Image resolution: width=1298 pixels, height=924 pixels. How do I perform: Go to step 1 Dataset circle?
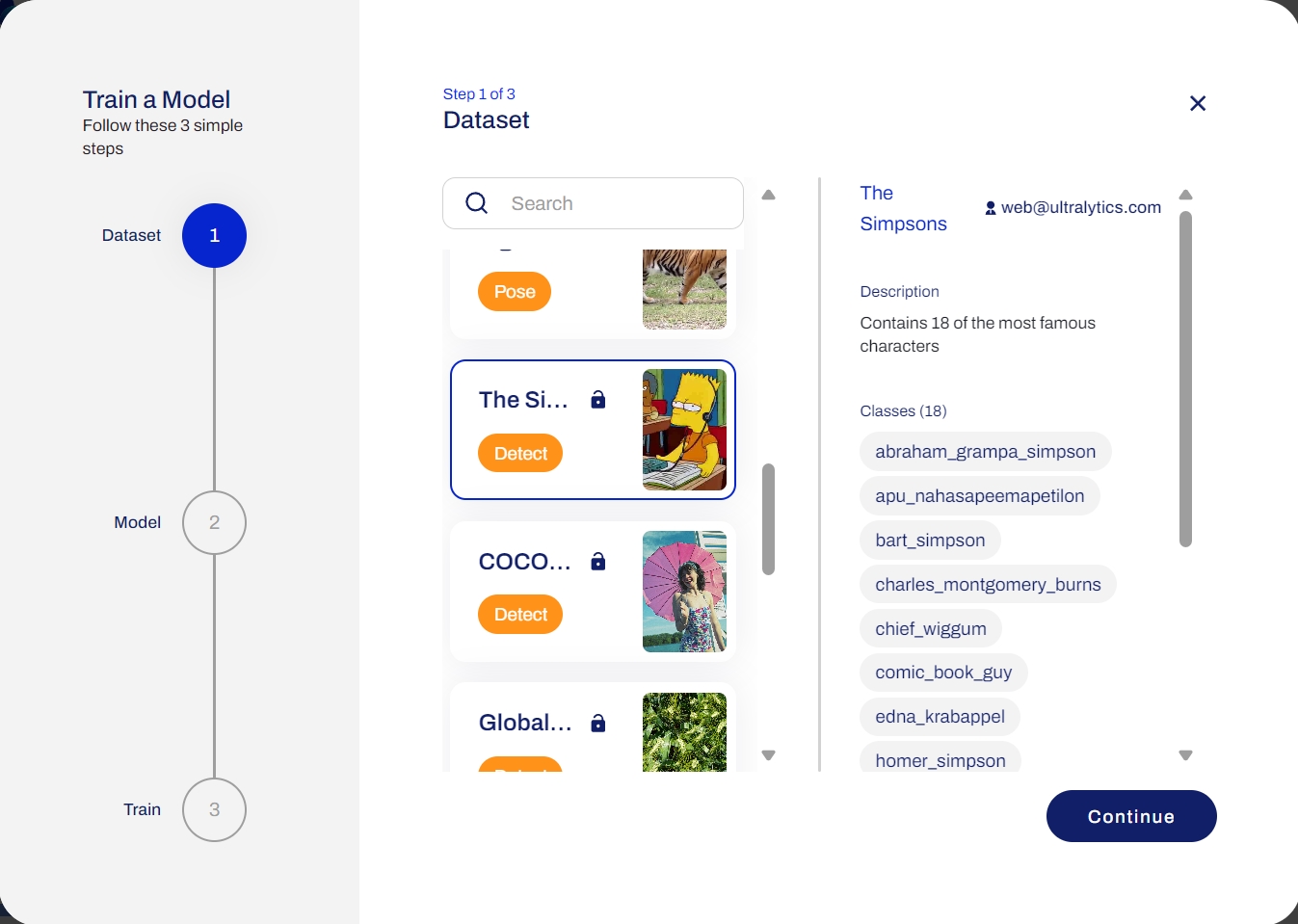click(x=214, y=235)
